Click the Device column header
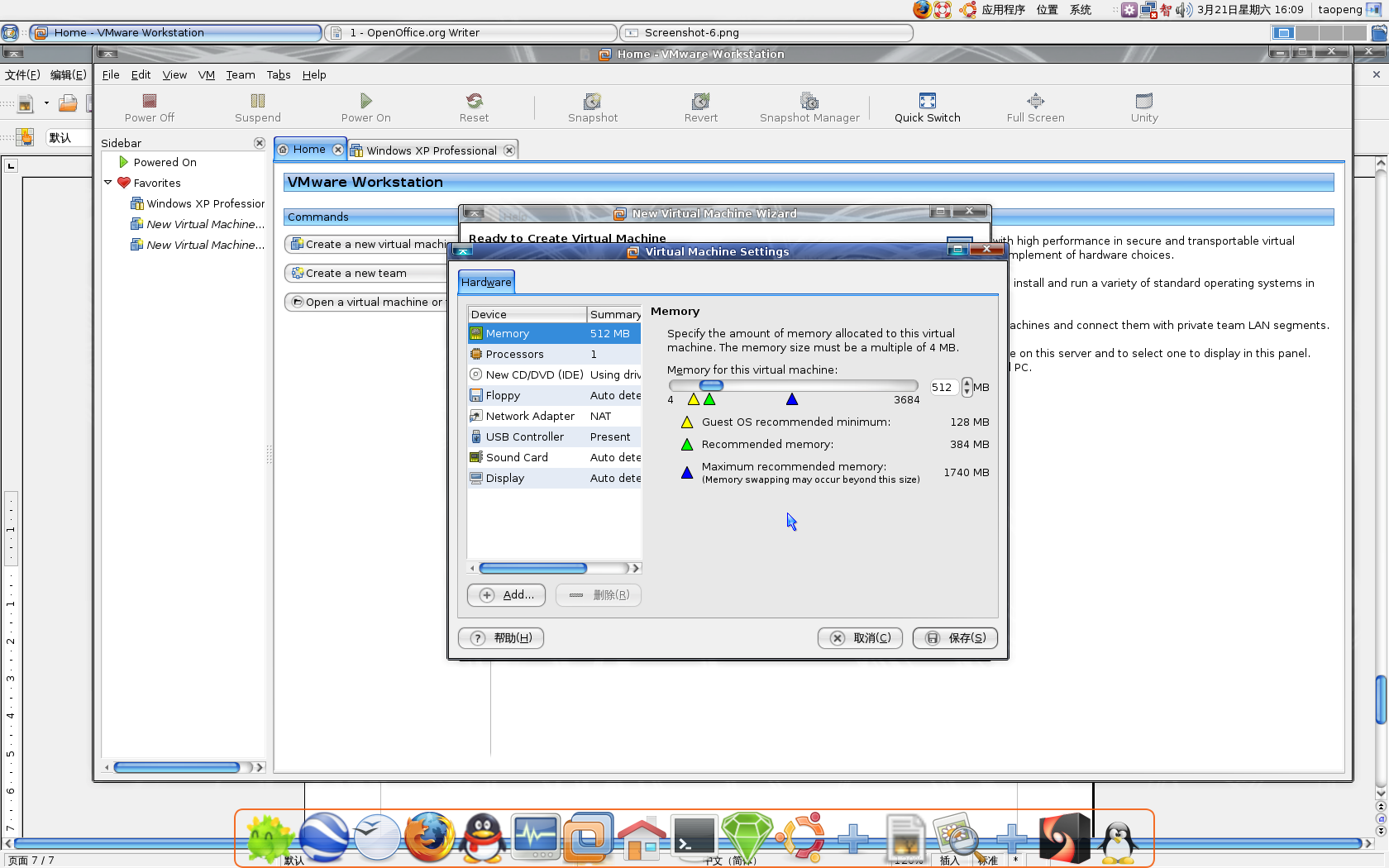The image size is (1389, 868). (527, 314)
